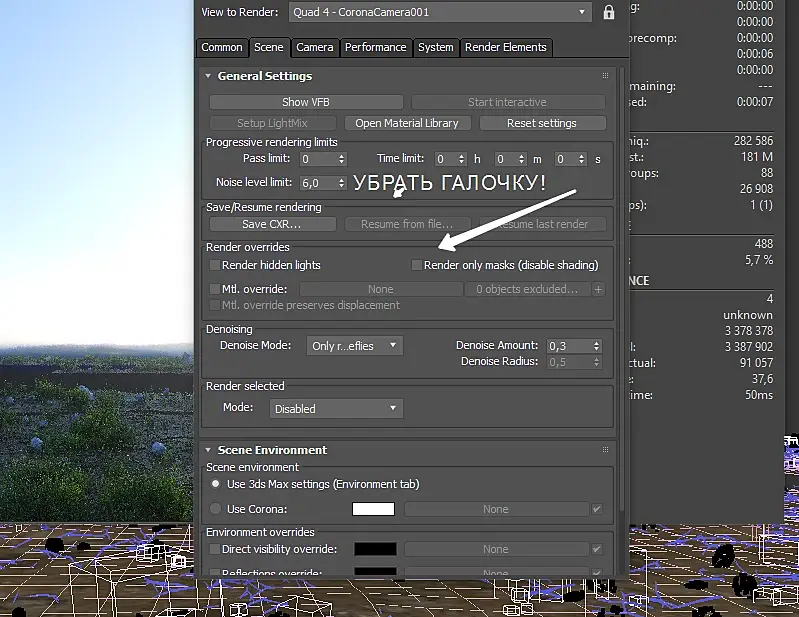
Task: Toggle the lock icon beside View to Render
Action: (x=608, y=12)
